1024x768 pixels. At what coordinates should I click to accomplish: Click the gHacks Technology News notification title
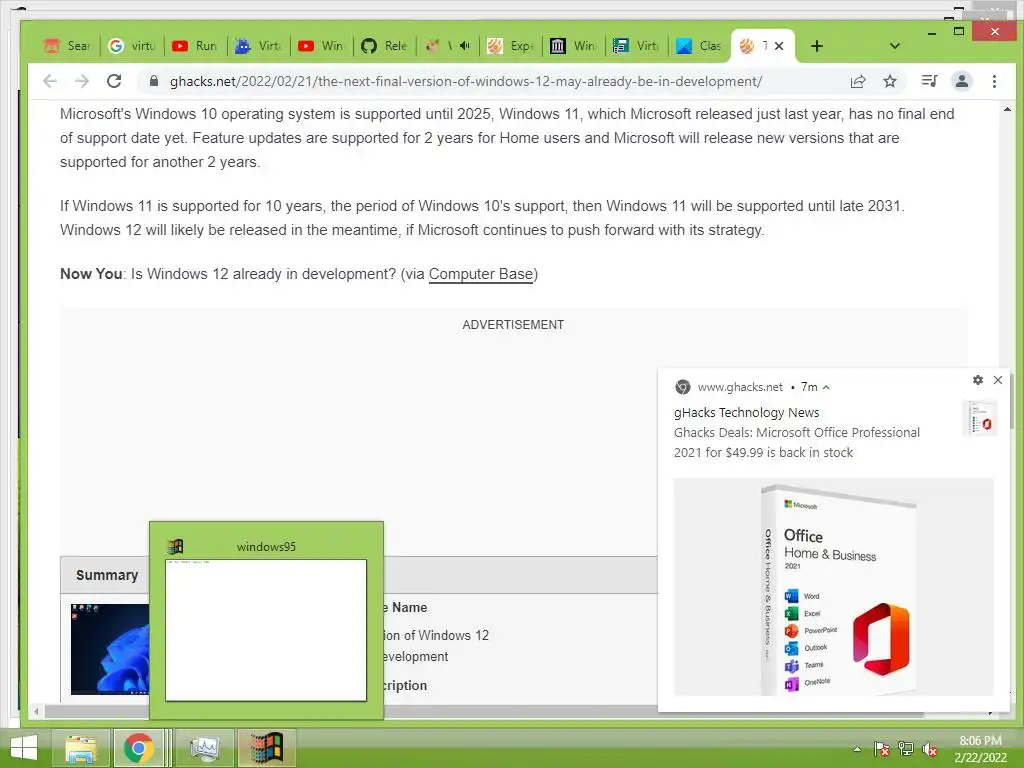pyautogui.click(x=746, y=413)
